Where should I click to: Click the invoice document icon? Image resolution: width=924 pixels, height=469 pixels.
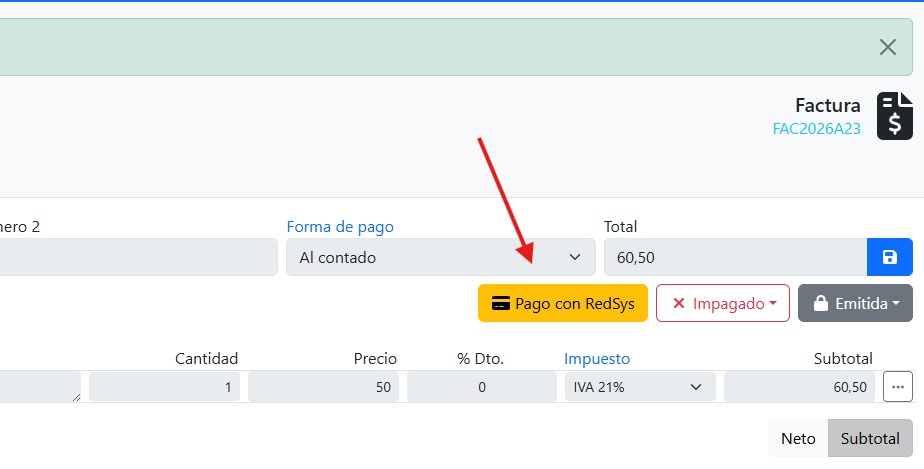coord(895,116)
